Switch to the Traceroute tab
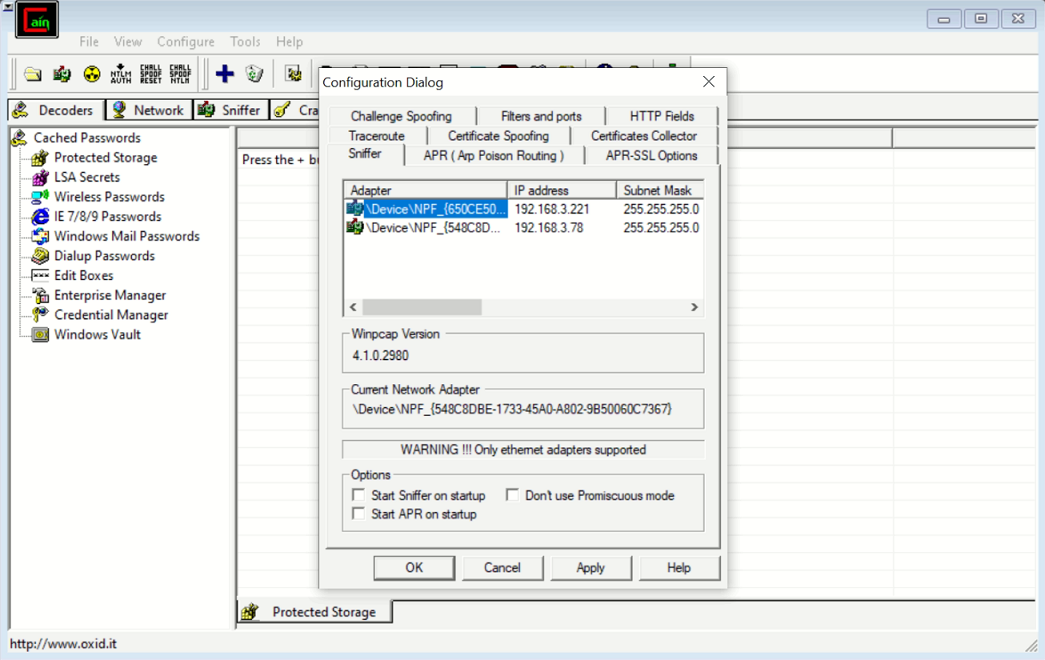This screenshot has height=660, width=1045. pos(377,135)
